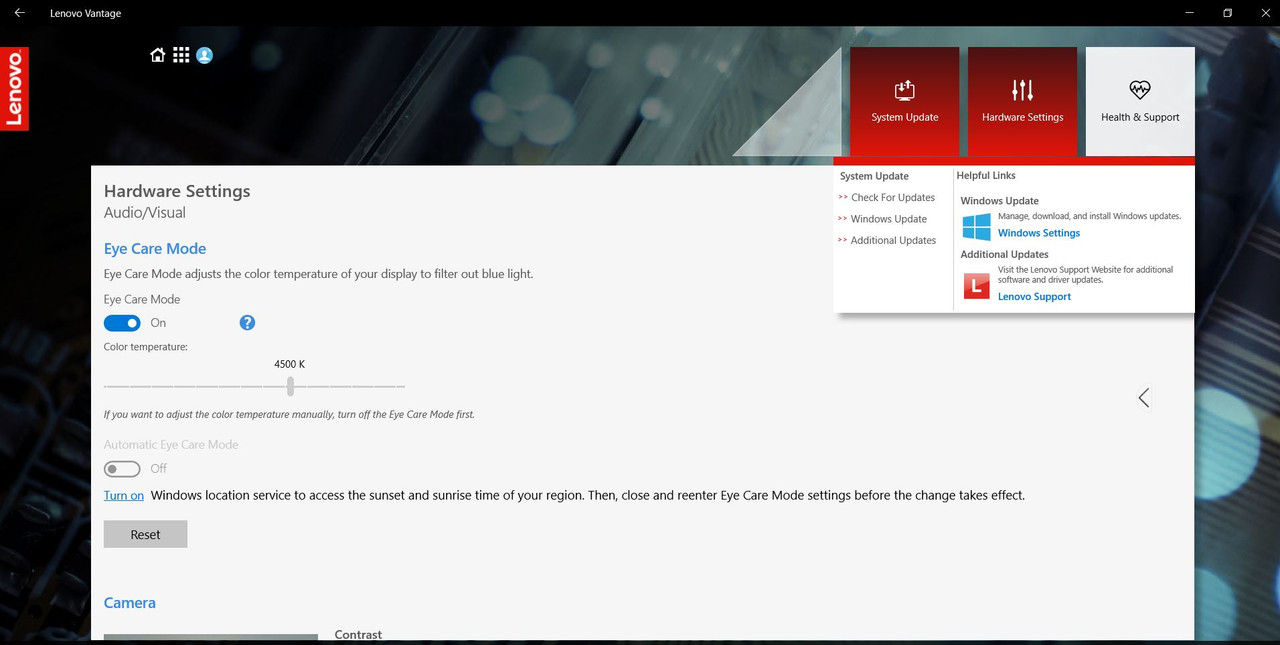Click the Helpful Links heading

986,175
